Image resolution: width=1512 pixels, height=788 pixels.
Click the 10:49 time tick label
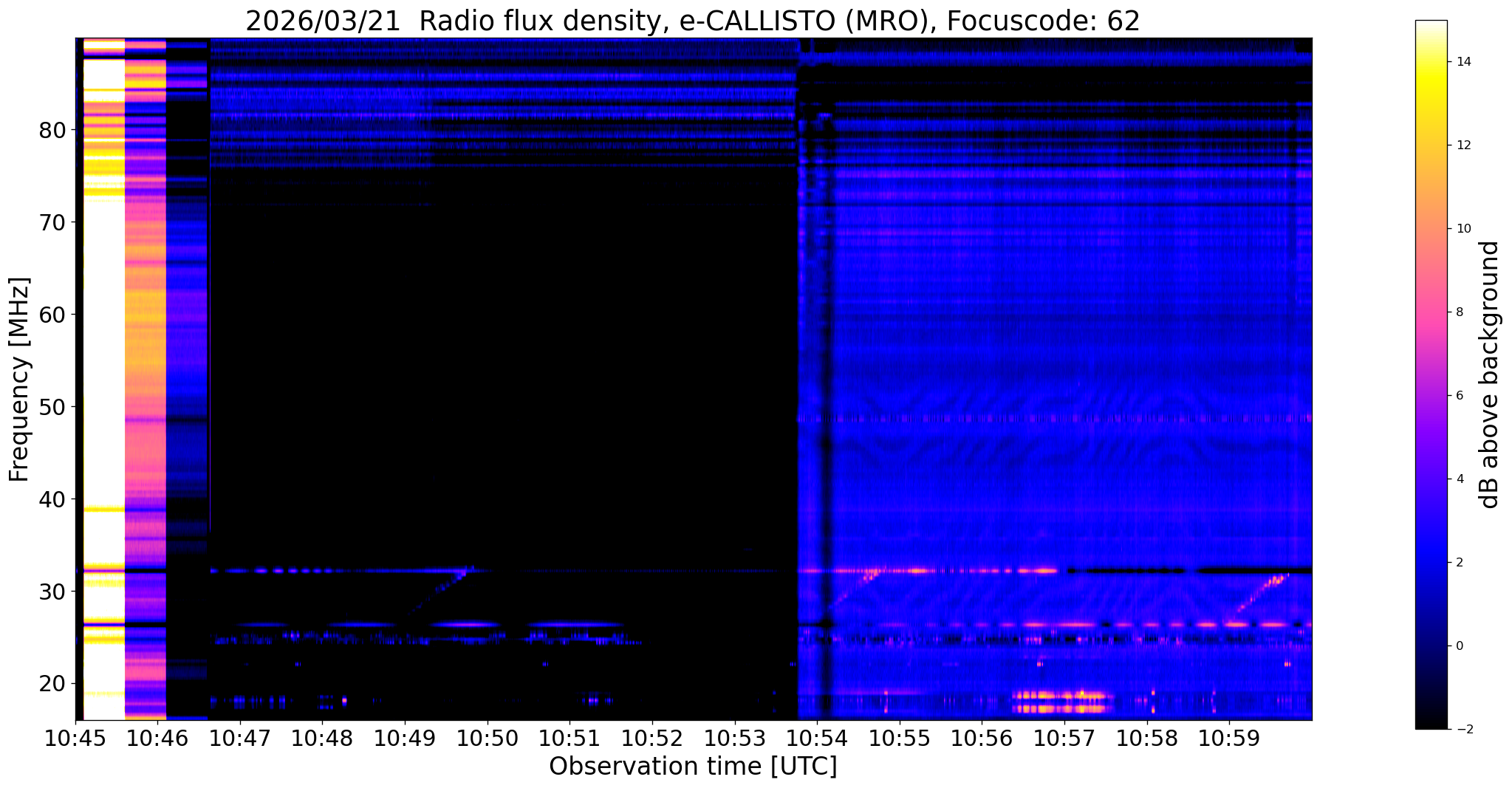[x=405, y=738]
